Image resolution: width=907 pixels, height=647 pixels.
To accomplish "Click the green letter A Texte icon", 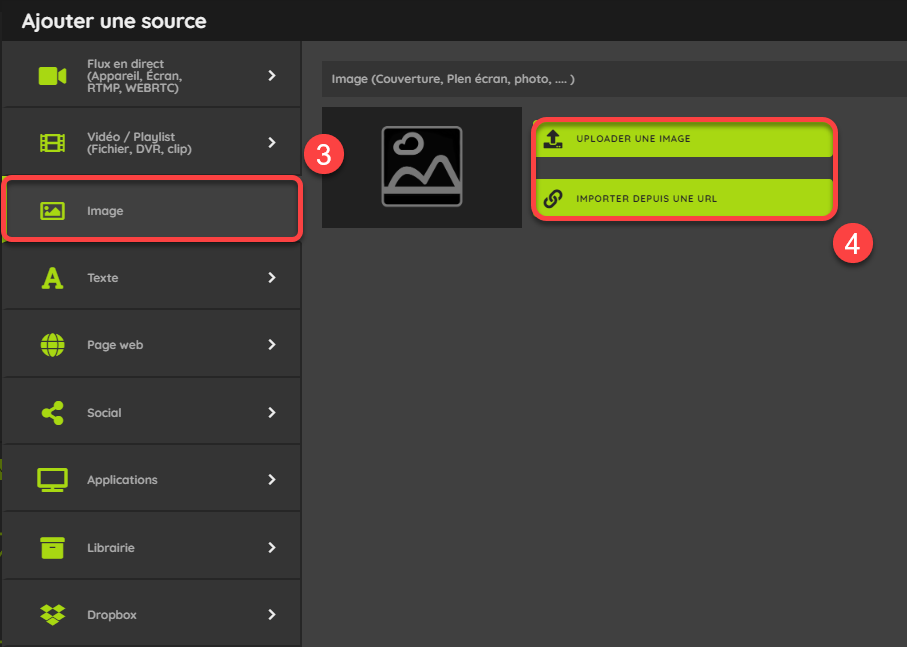I will coord(52,278).
